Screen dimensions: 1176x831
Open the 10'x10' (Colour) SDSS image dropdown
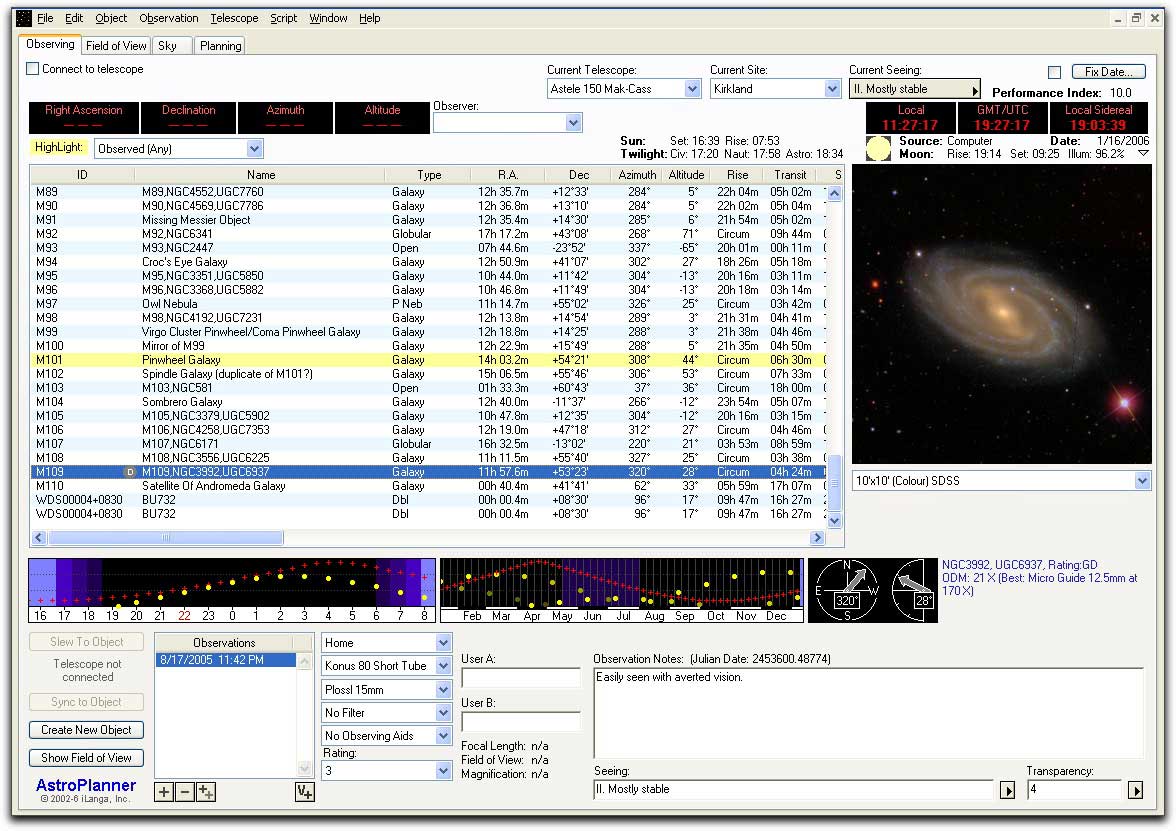point(1143,481)
